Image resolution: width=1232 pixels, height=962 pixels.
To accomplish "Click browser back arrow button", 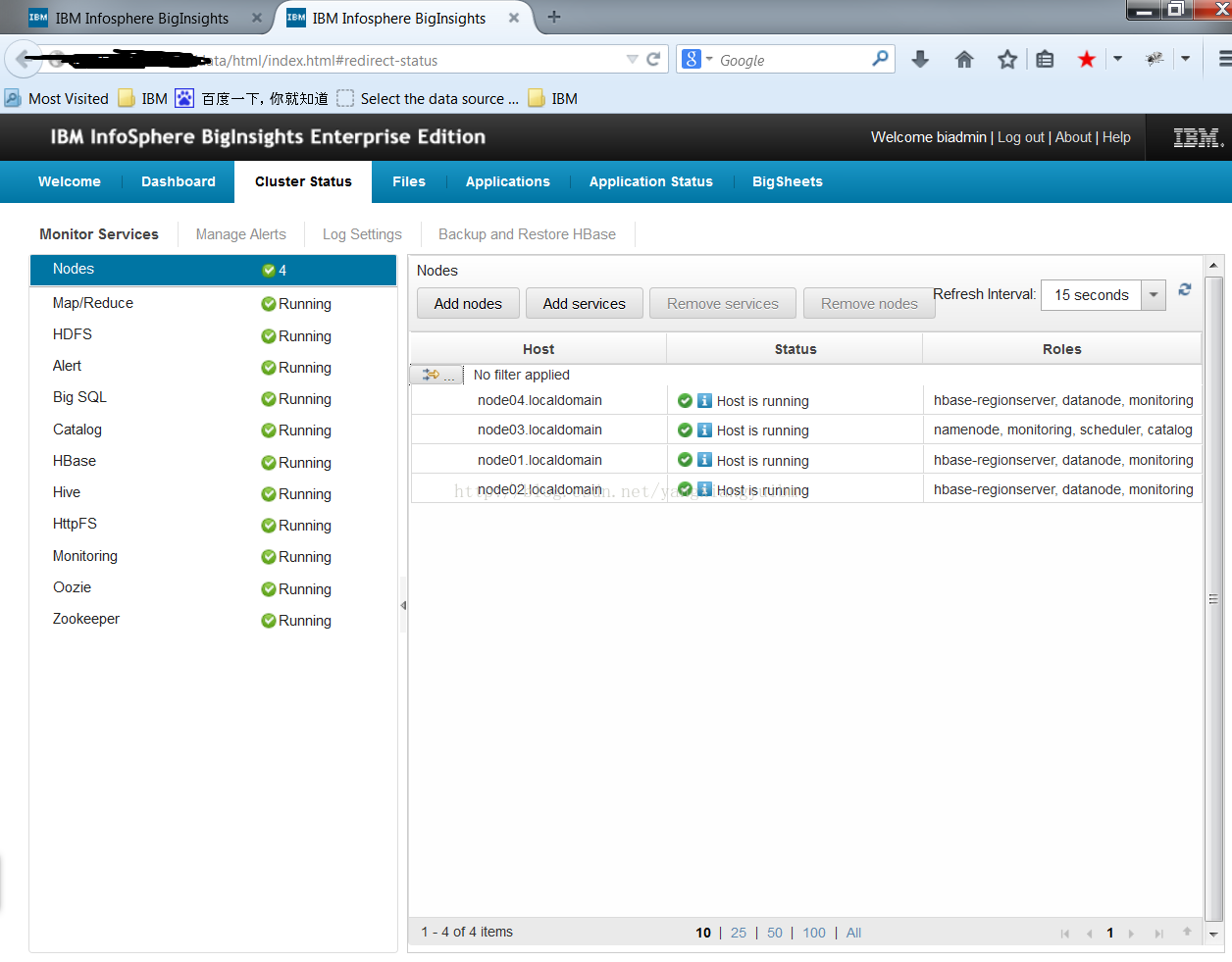I will tap(24, 60).
